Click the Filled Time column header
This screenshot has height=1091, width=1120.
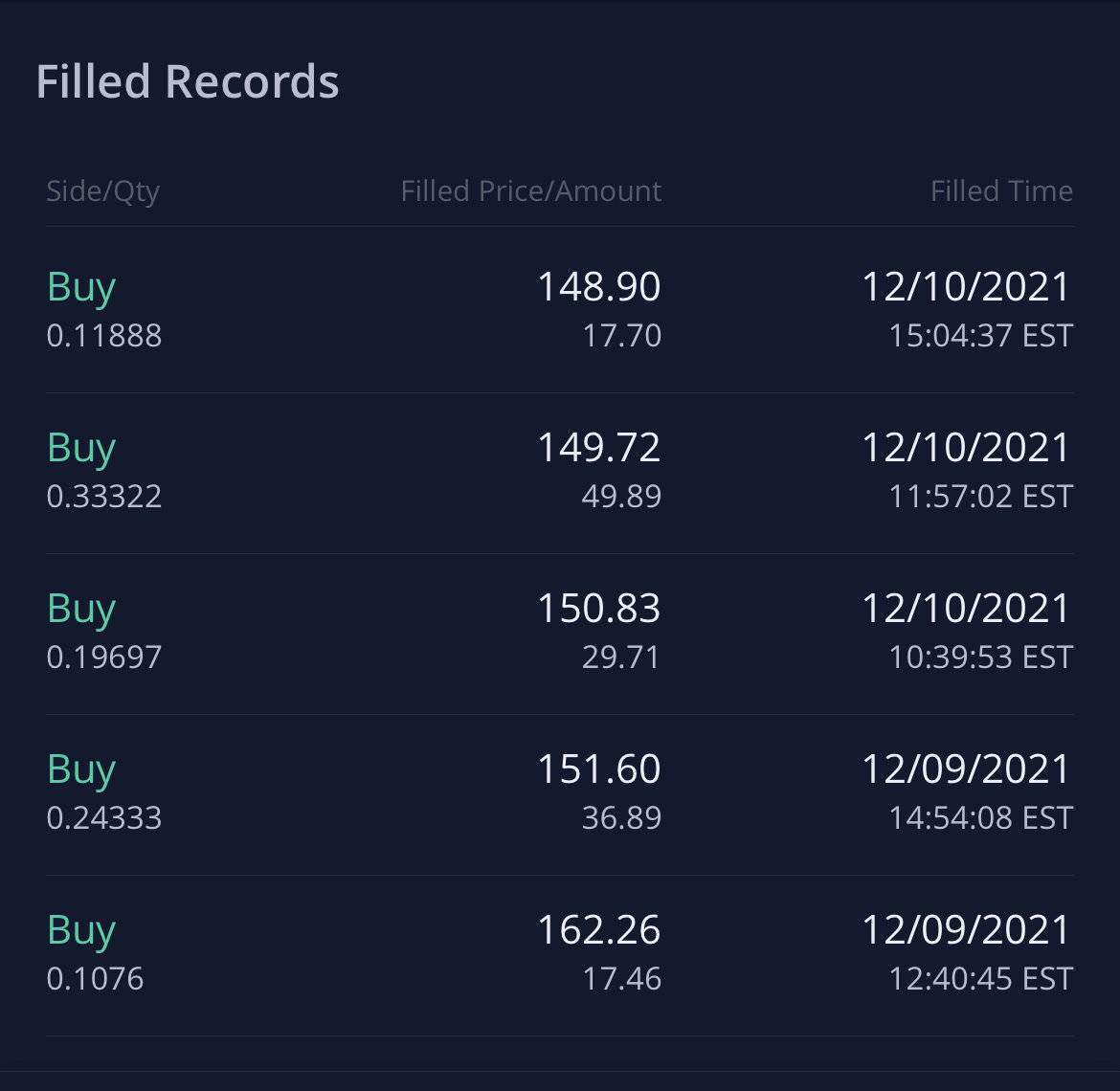click(1001, 190)
